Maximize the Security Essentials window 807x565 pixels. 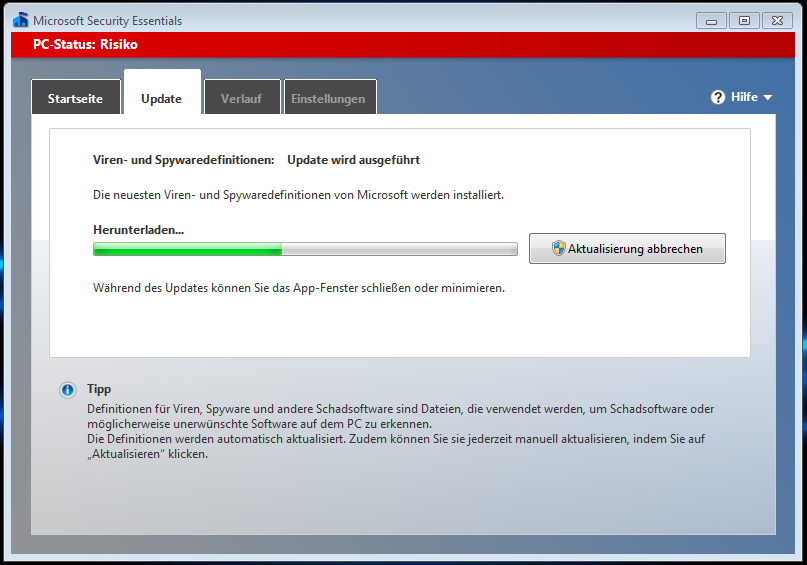pos(744,21)
